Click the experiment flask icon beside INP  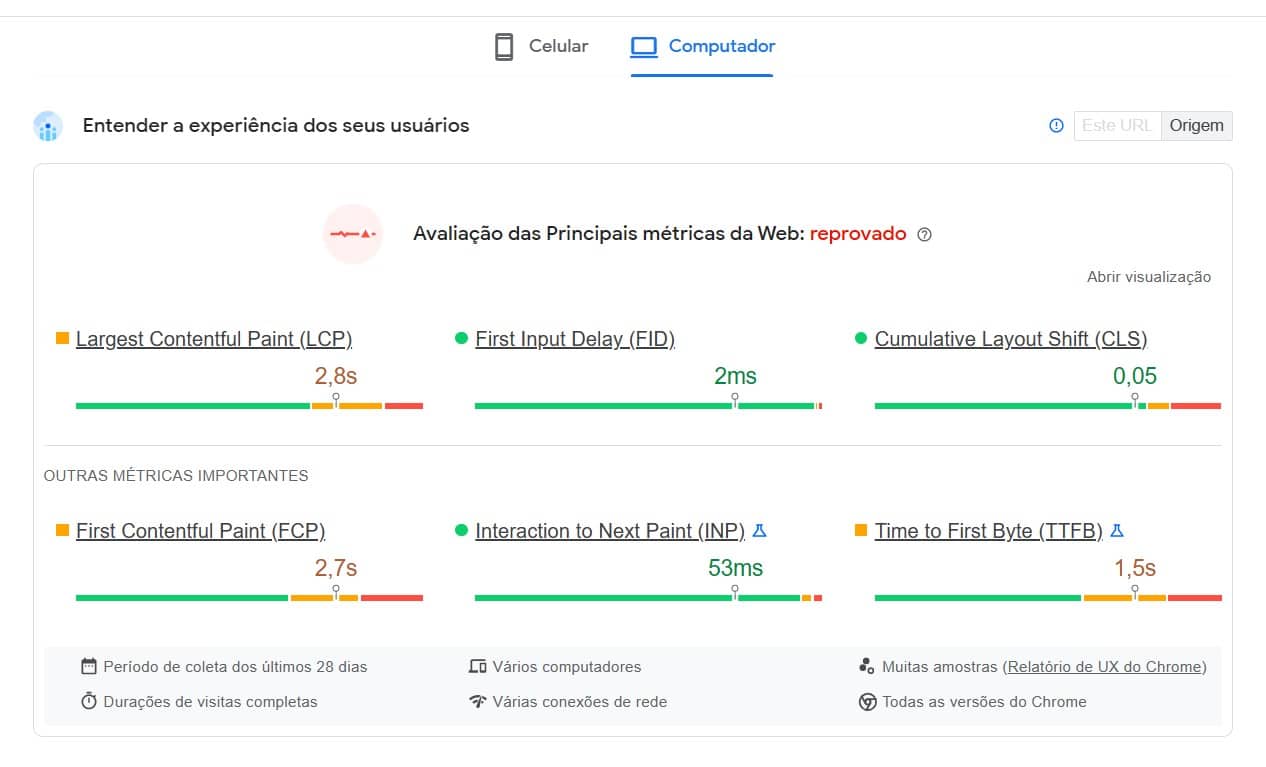pos(759,531)
